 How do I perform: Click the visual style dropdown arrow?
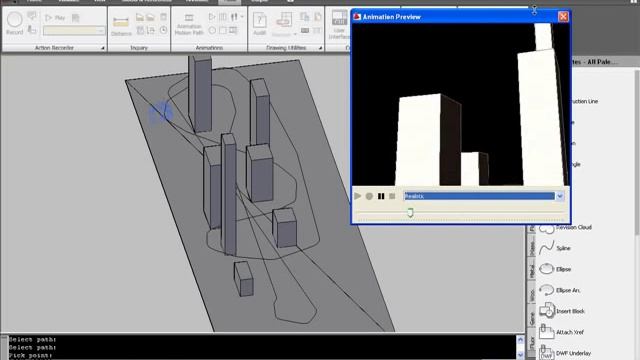[x=560, y=196]
